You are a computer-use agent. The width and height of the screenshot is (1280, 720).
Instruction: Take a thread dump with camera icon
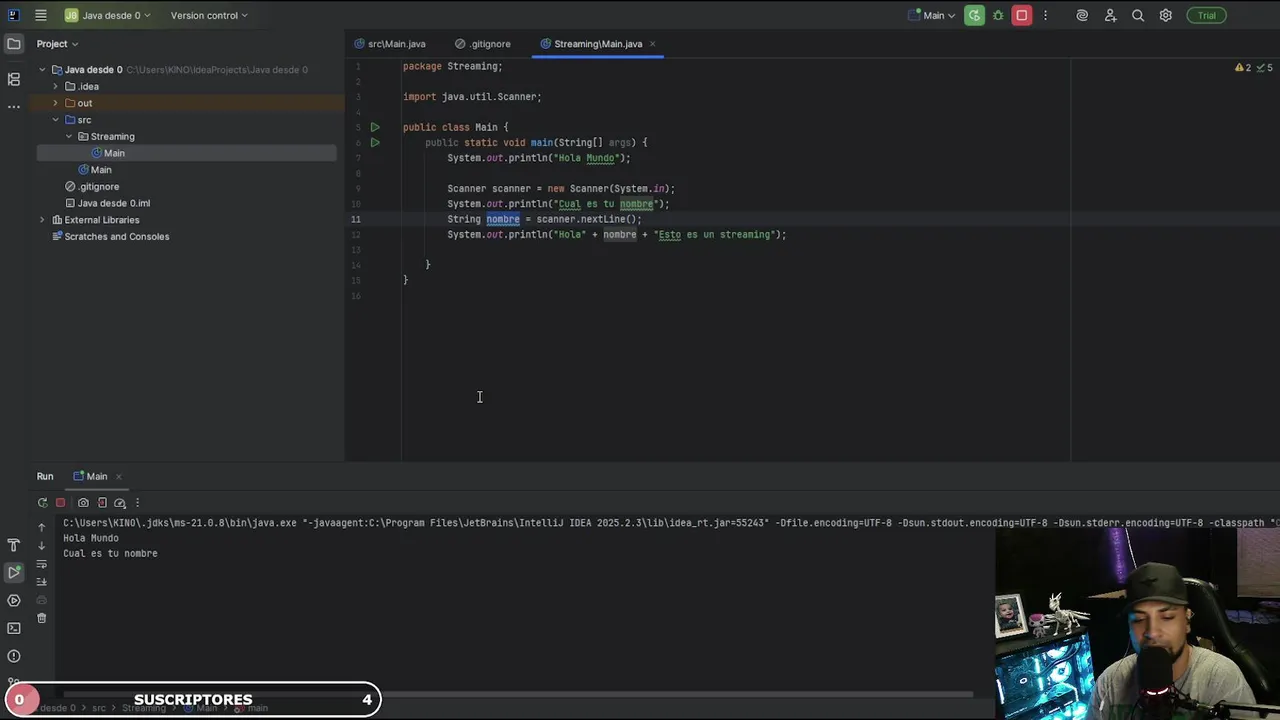[83, 503]
